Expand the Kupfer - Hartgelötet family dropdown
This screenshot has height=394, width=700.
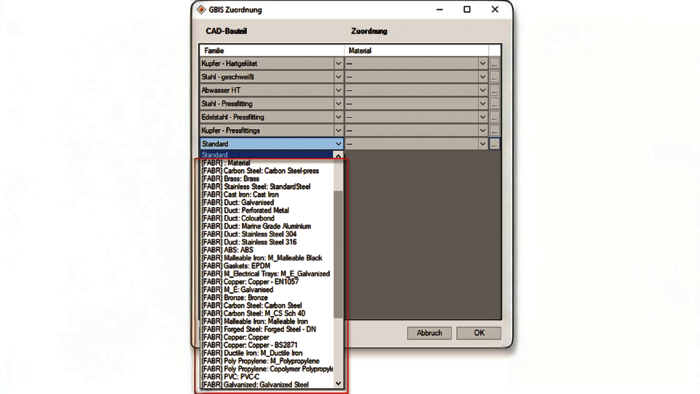coord(338,64)
